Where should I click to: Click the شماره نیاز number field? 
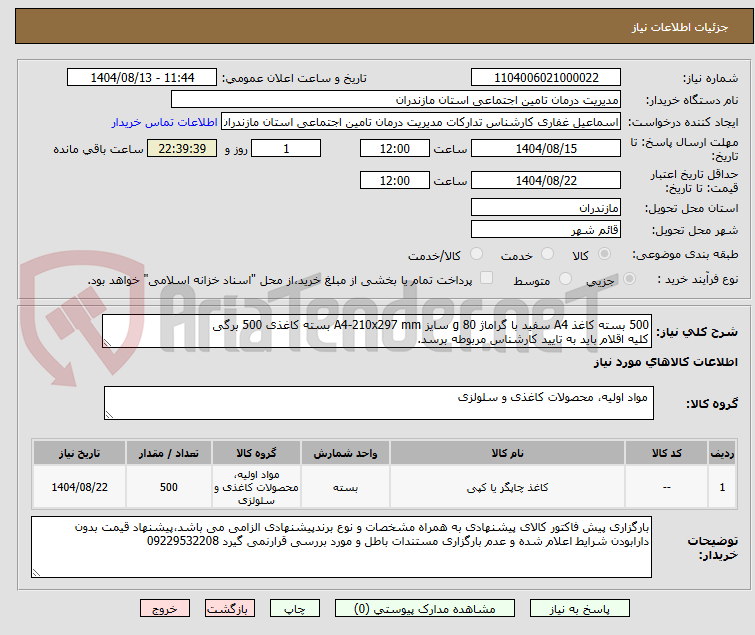546,78
